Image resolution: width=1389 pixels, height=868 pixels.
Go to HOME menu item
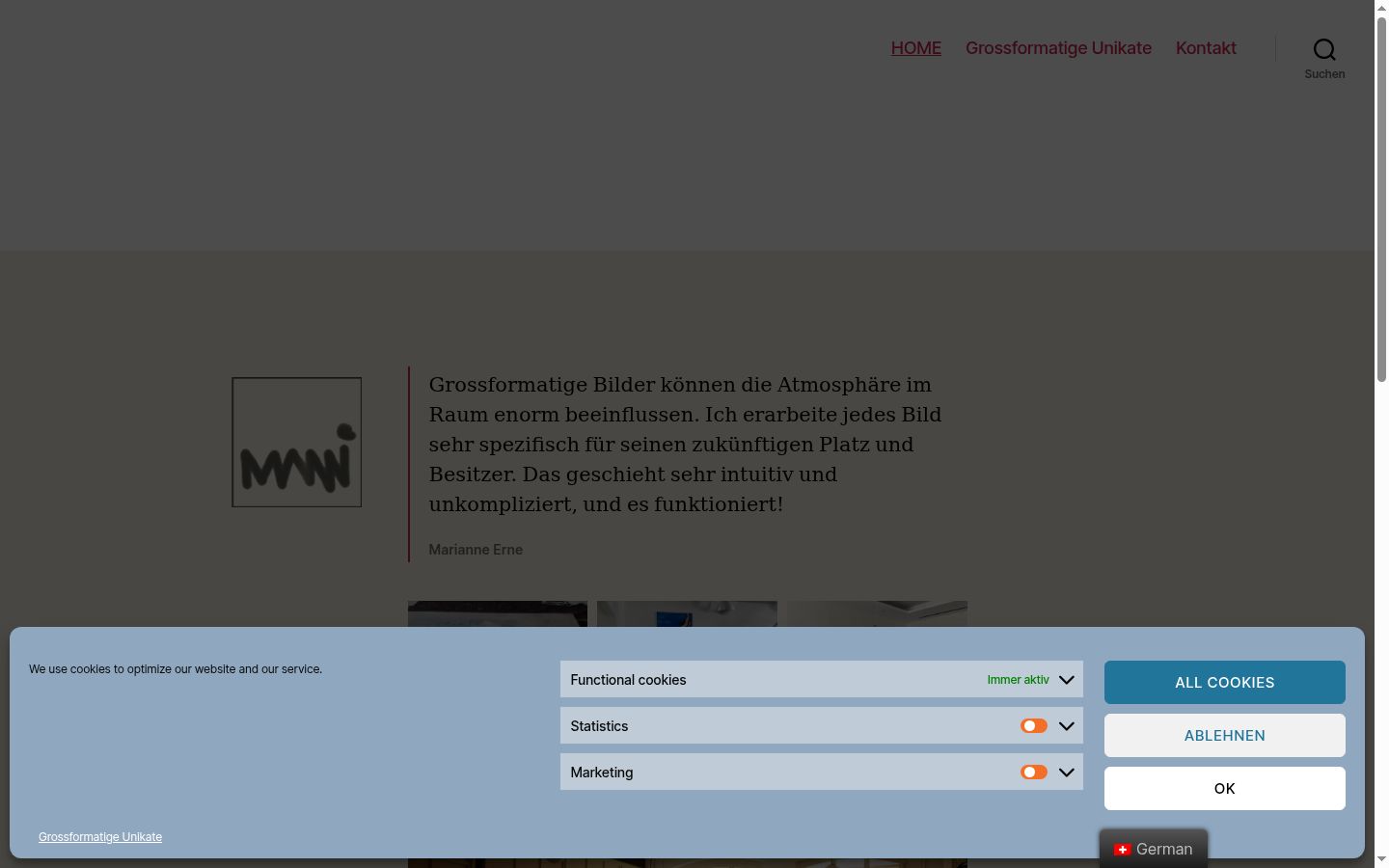[x=916, y=48]
